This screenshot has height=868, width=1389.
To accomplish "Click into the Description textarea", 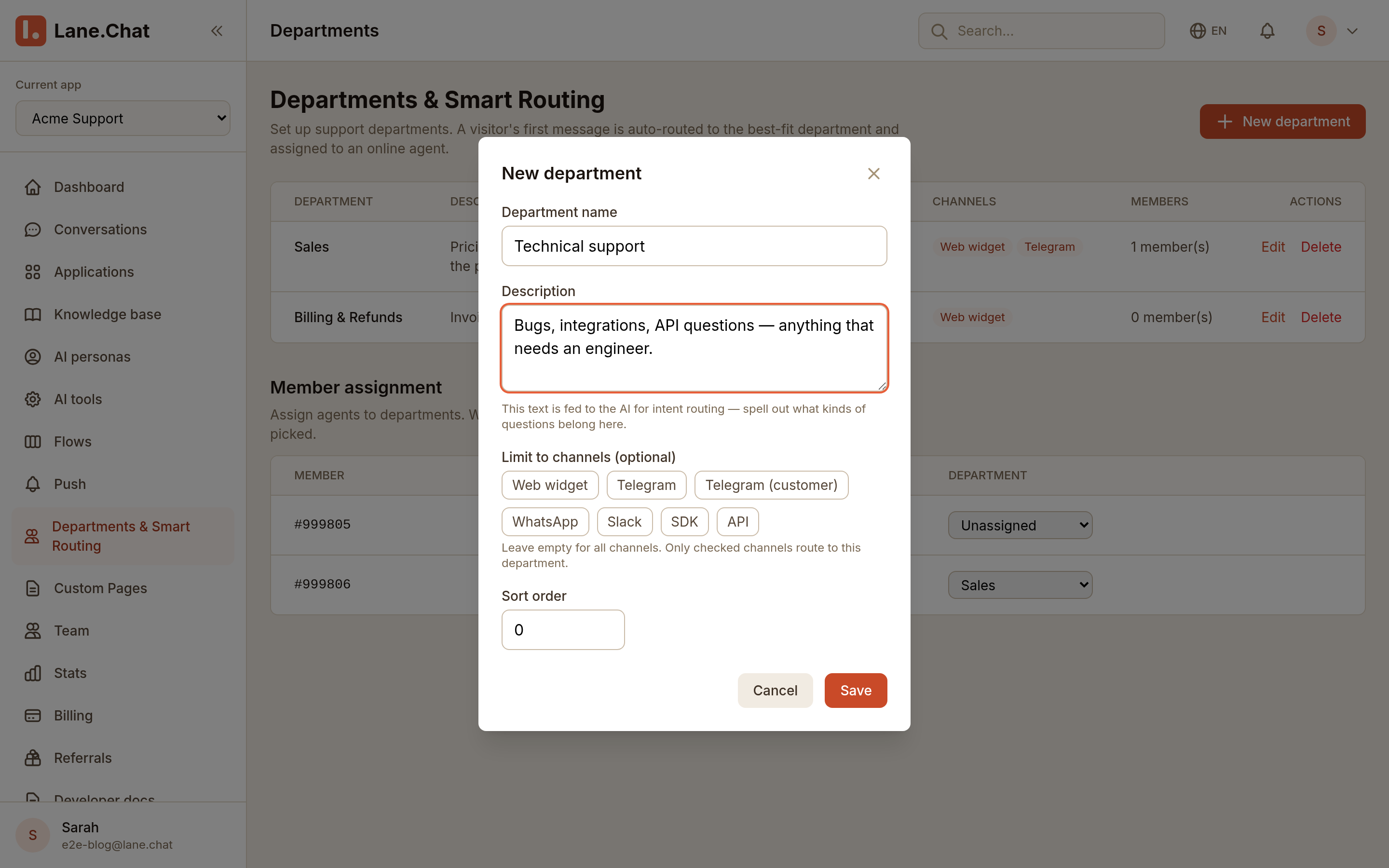I will pyautogui.click(x=694, y=349).
